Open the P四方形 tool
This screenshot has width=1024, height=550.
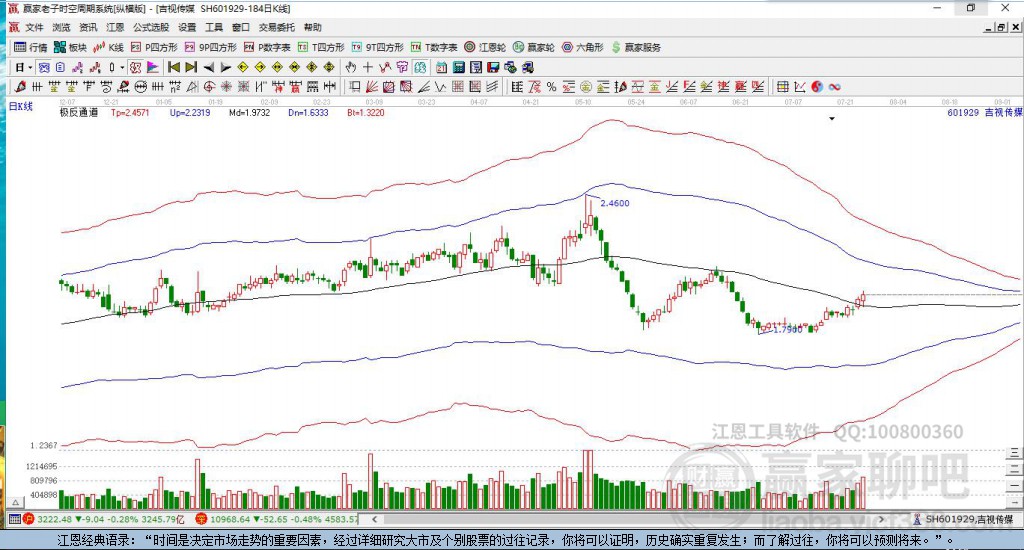[x=154, y=47]
